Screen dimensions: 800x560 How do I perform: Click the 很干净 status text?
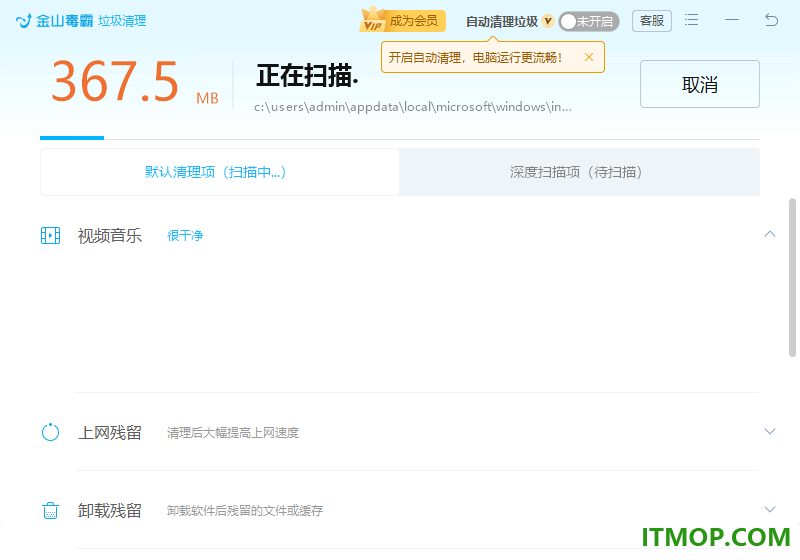185,236
